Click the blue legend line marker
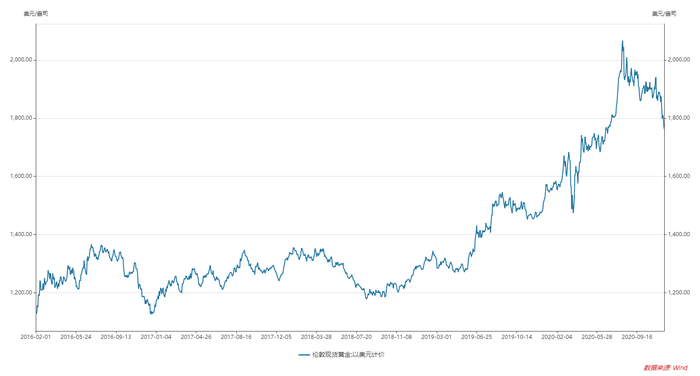 click(x=304, y=355)
